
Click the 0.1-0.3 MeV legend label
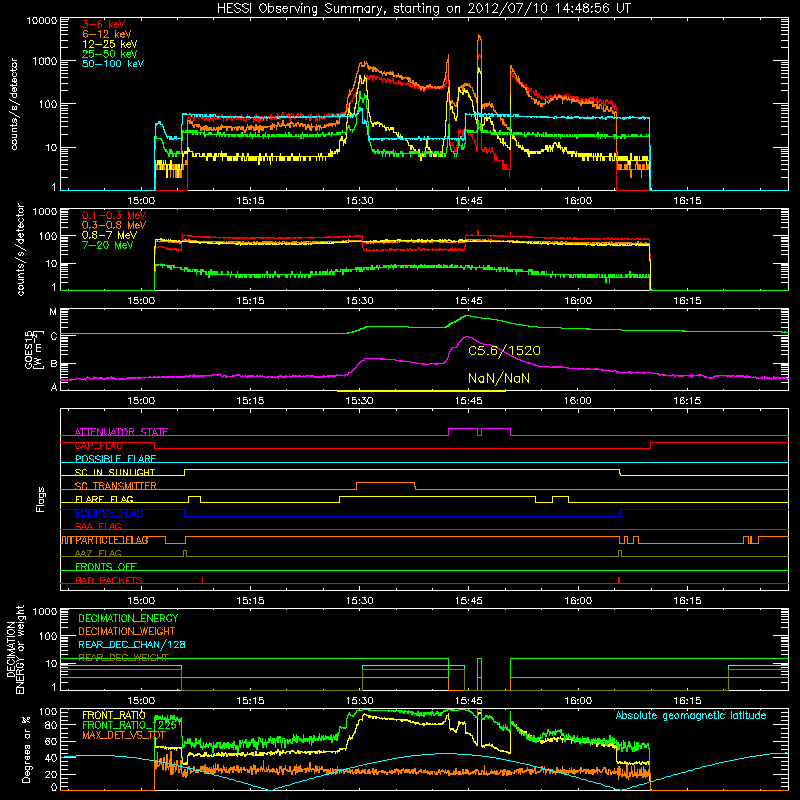click(x=114, y=215)
